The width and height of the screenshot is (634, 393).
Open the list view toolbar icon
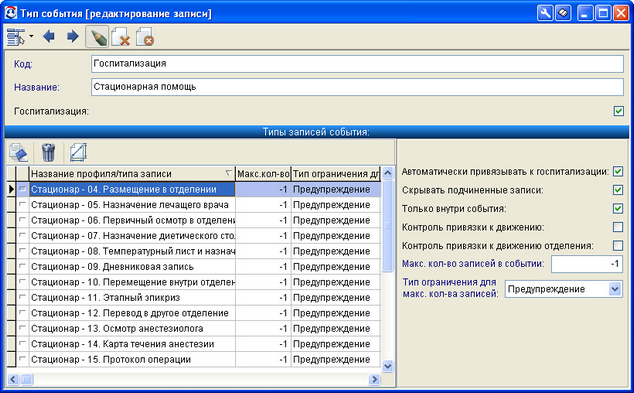tap(16, 37)
